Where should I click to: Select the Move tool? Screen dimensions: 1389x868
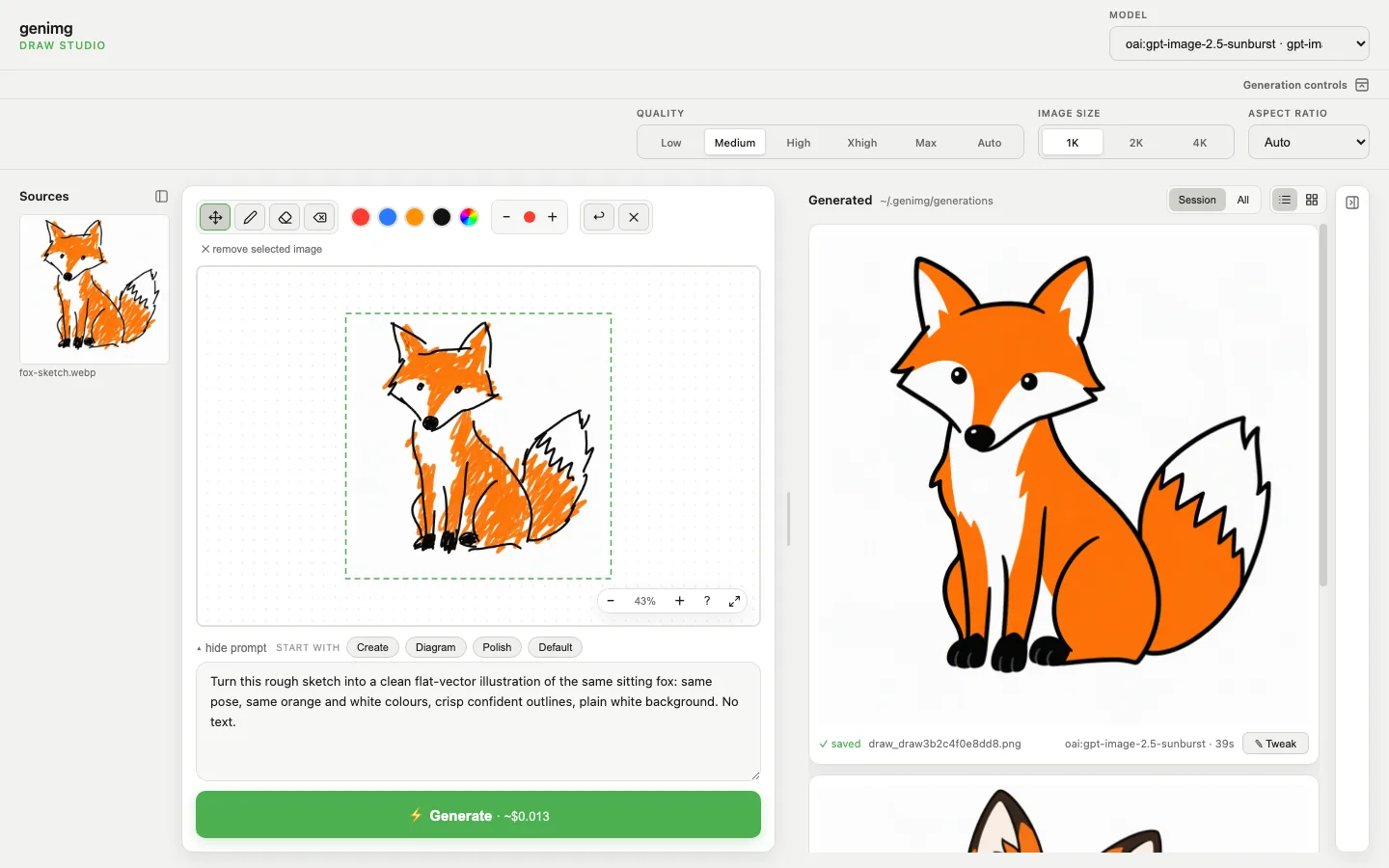pos(215,217)
